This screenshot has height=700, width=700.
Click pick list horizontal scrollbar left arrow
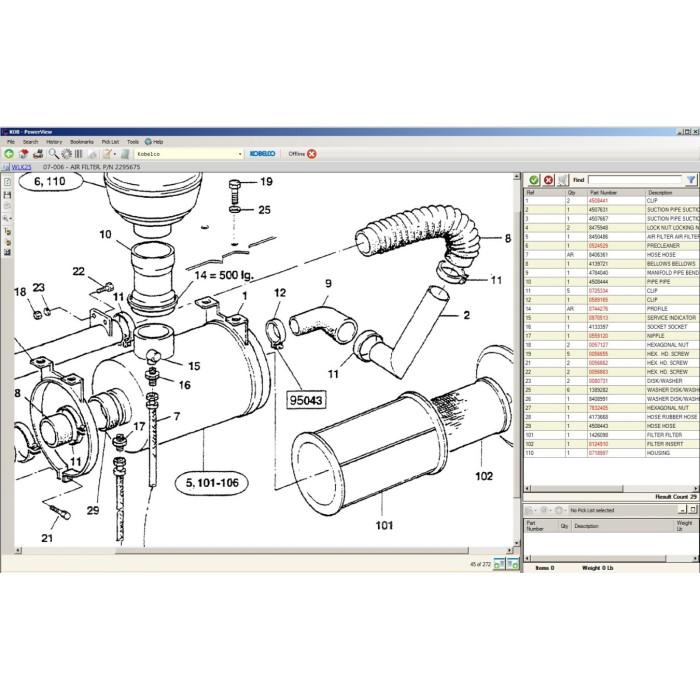pos(527,558)
